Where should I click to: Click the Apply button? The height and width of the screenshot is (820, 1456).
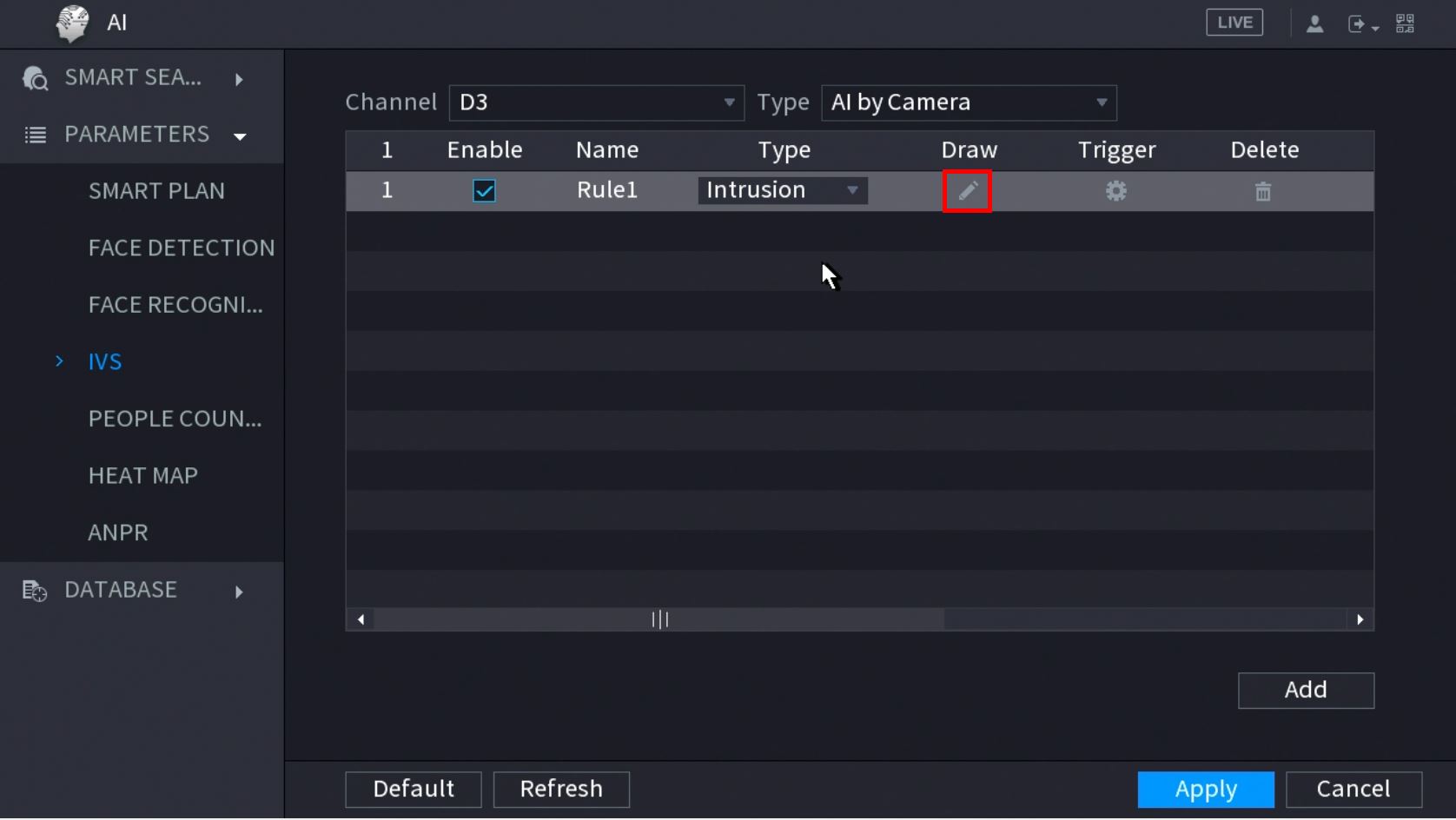pos(1205,789)
